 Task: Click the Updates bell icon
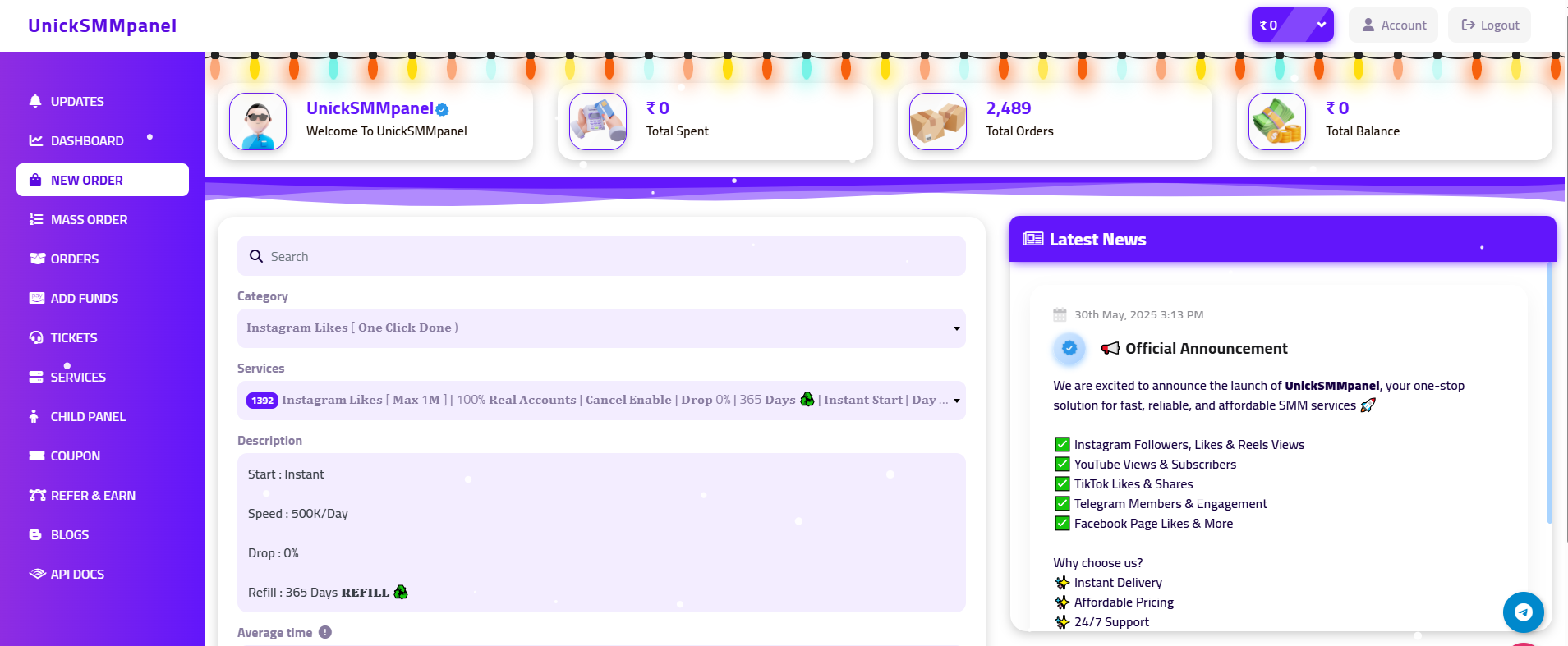(35, 101)
